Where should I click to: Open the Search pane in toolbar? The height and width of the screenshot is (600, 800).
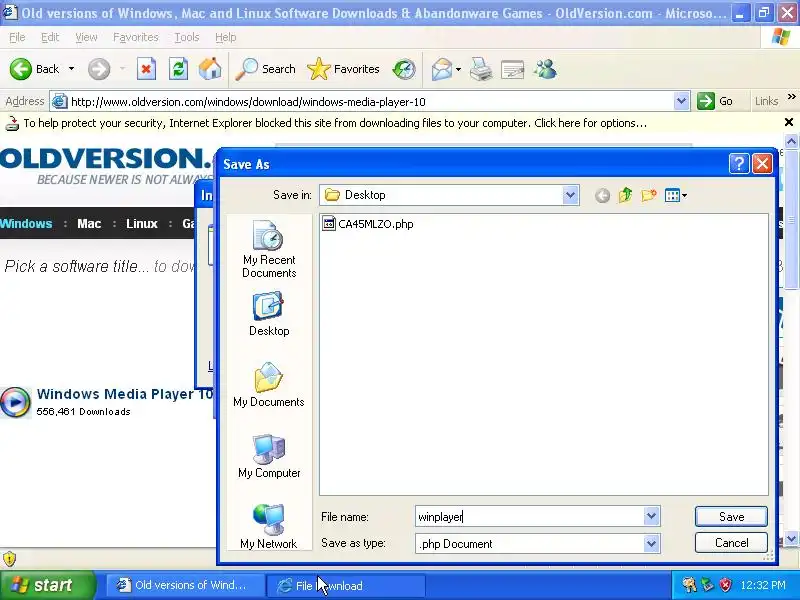(x=265, y=69)
